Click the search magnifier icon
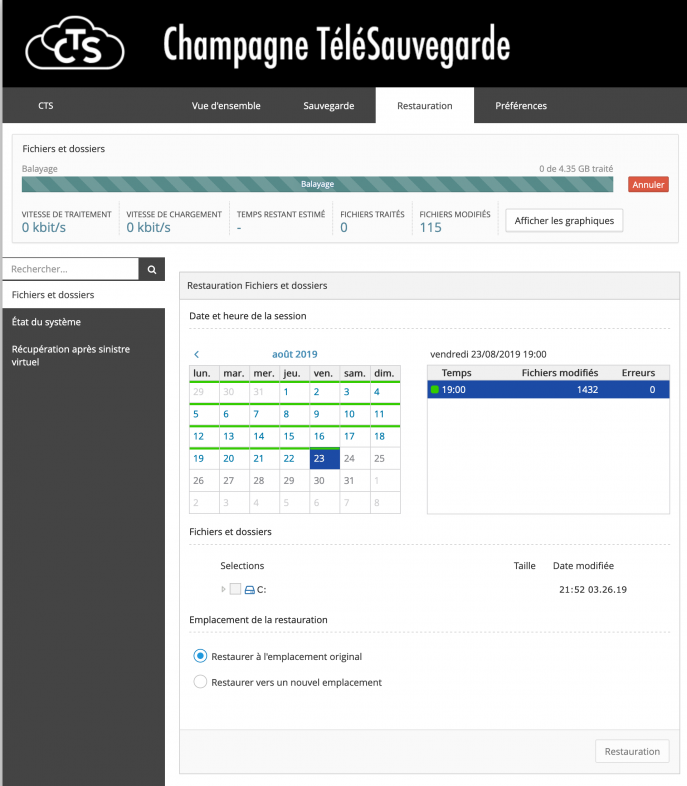The image size is (687, 786). coord(152,269)
